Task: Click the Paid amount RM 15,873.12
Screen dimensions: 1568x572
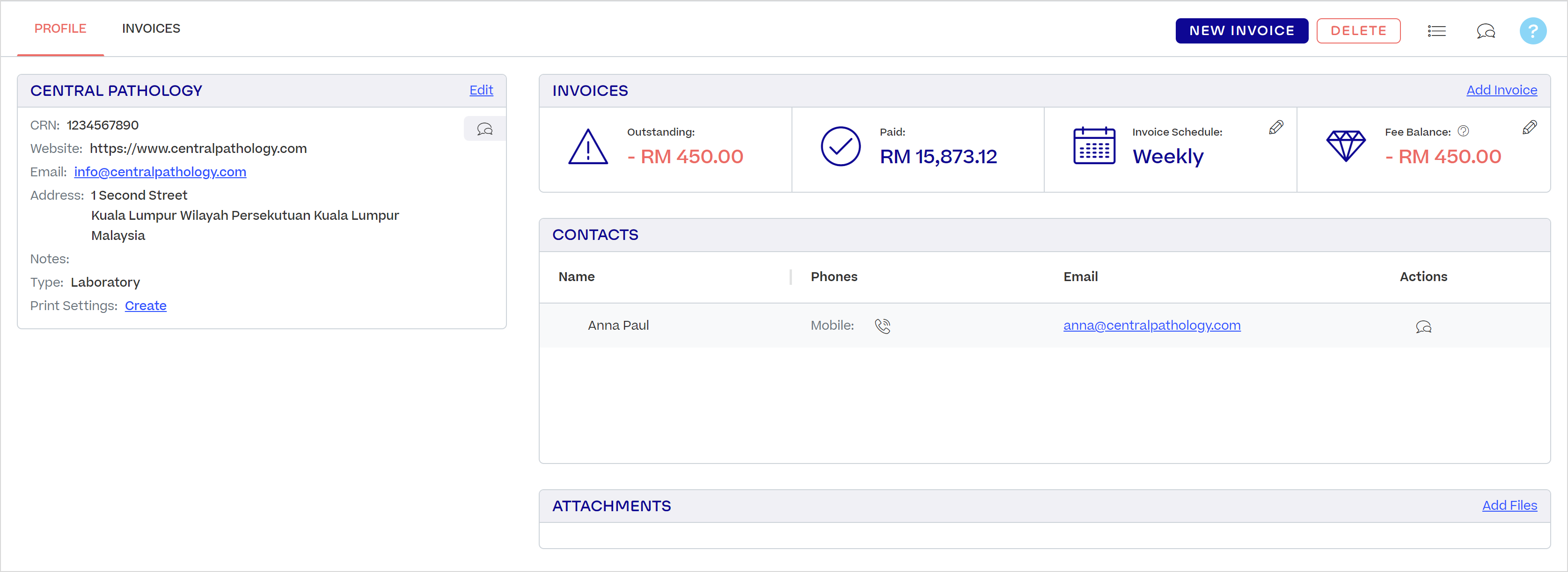Action: click(938, 157)
